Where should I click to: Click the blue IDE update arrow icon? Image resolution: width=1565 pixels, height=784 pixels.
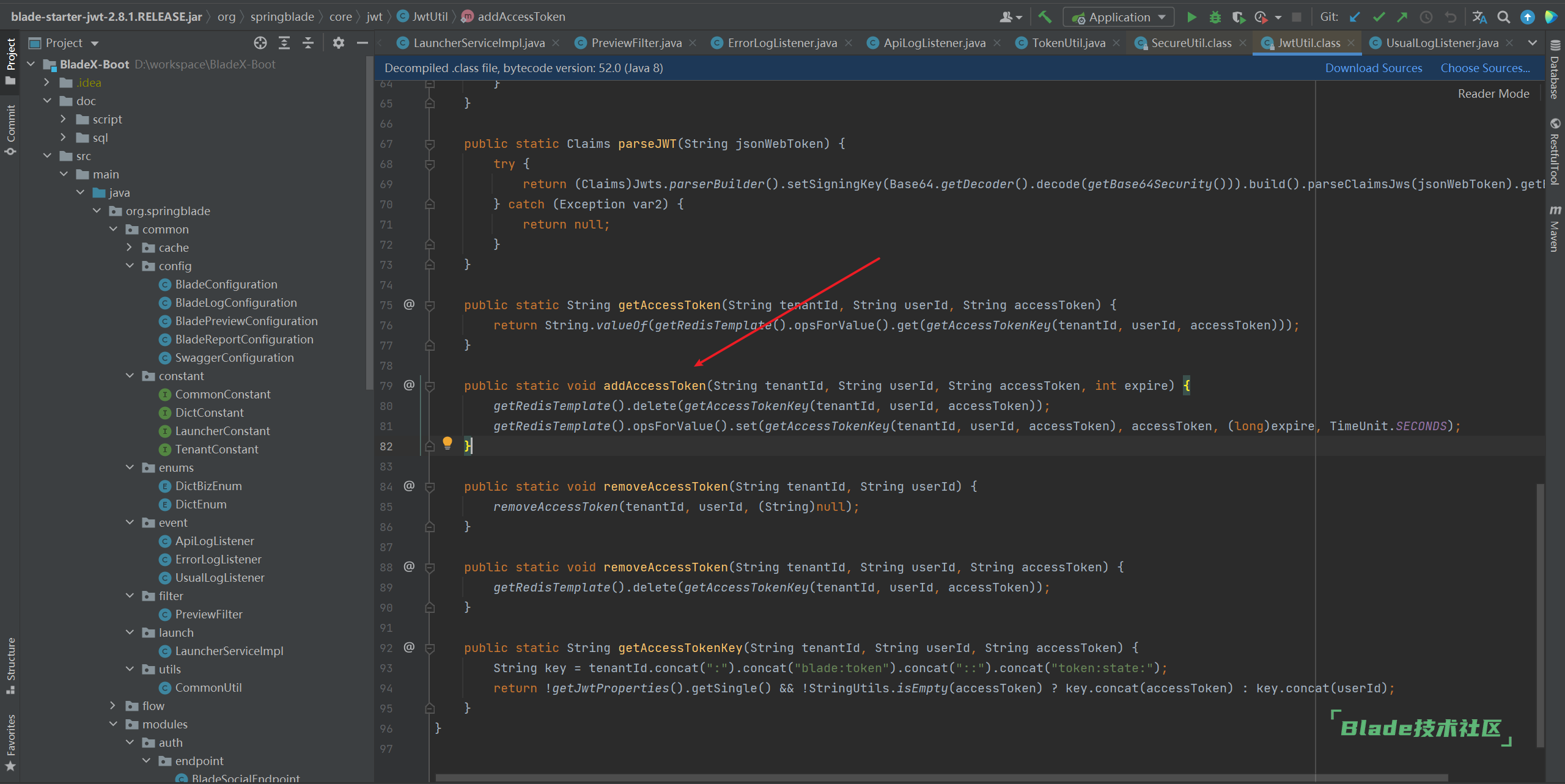point(1528,17)
